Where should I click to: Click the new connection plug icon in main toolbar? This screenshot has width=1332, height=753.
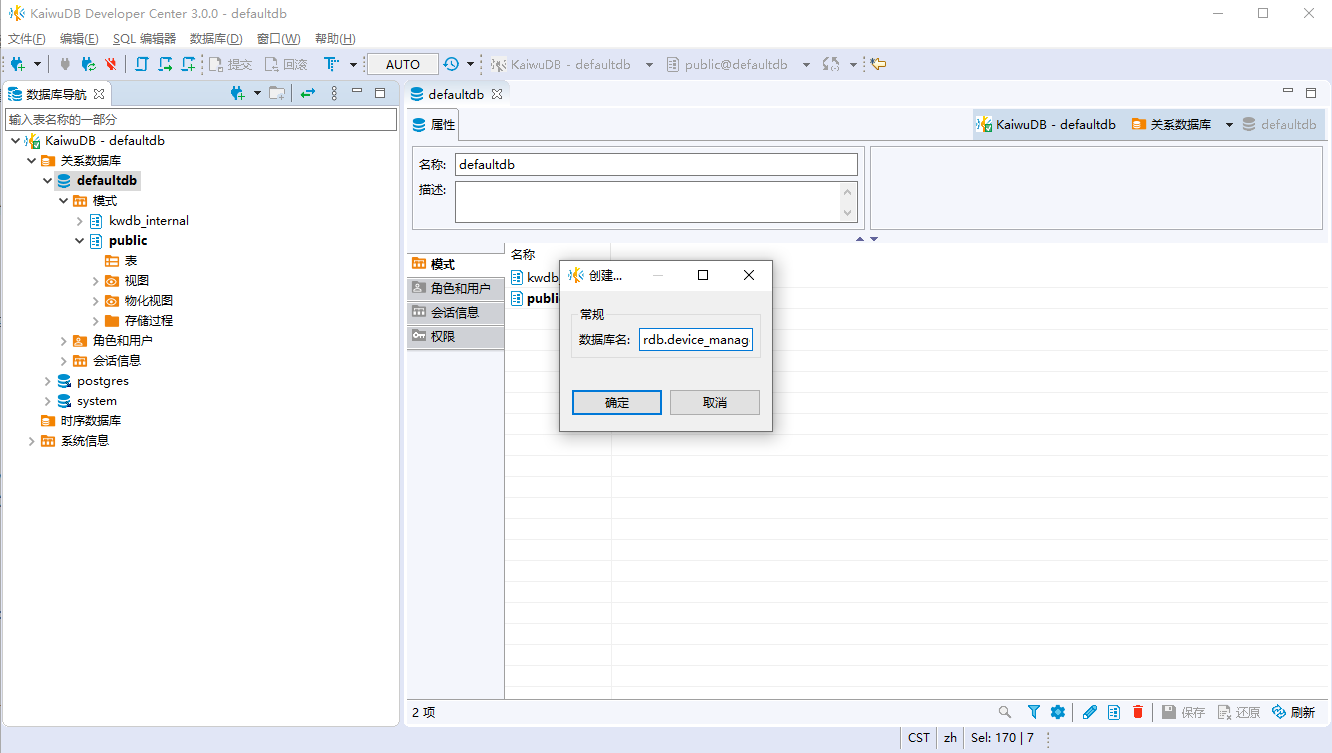pyautogui.click(x=18, y=64)
